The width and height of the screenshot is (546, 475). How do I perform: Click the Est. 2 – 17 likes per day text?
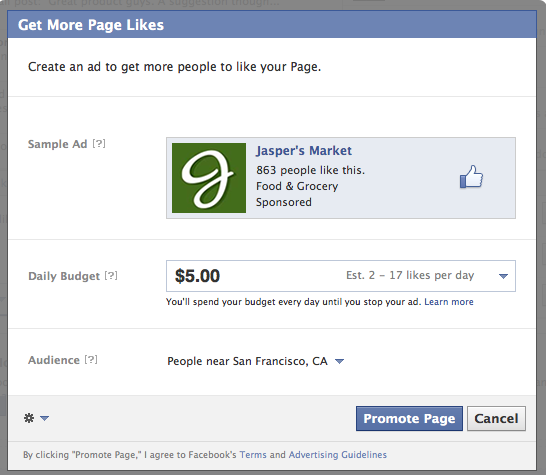tap(410, 275)
